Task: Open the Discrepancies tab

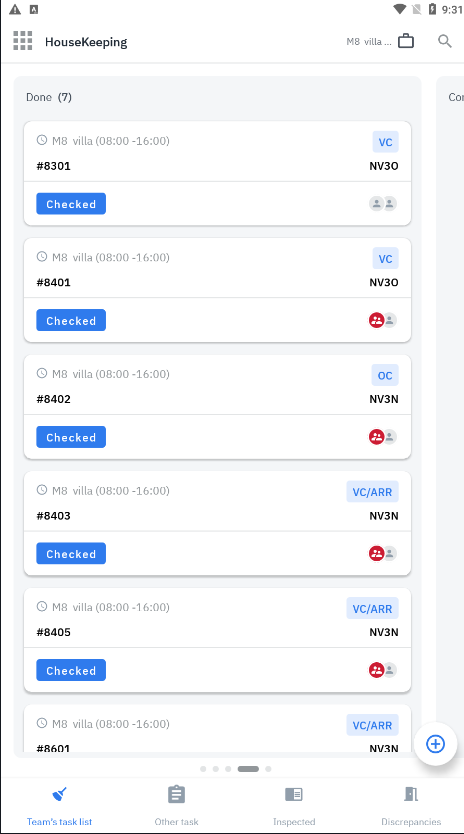Action: click(x=411, y=806)
